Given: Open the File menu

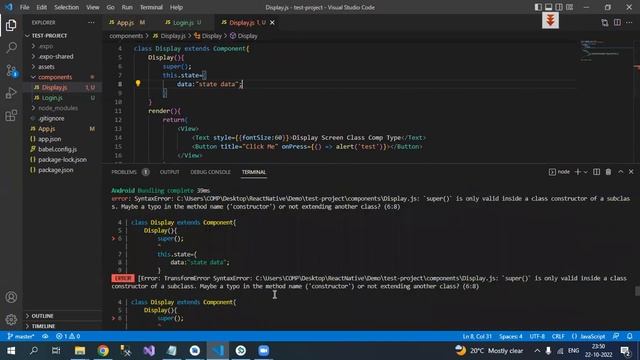Looking at the screenshot, I should pos(24,7).
